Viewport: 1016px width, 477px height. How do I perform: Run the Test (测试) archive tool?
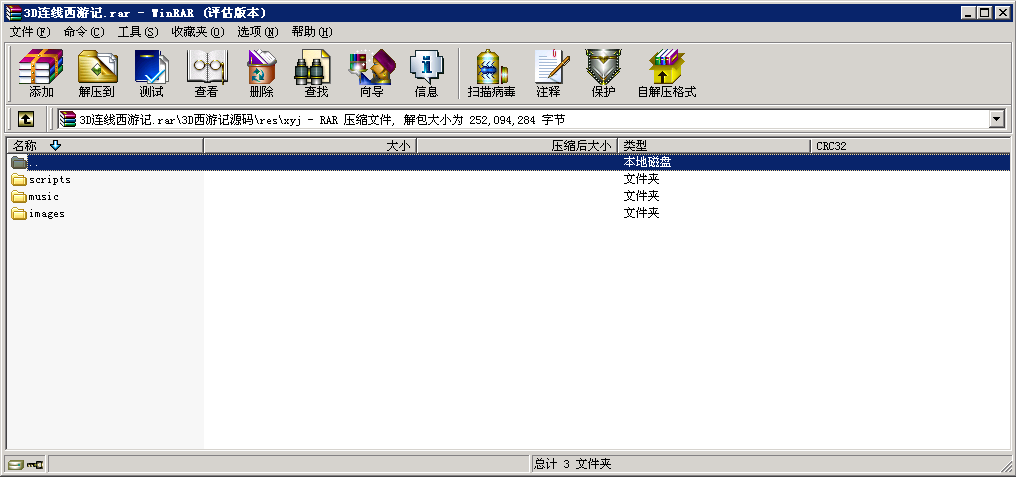tap(151, 74)
